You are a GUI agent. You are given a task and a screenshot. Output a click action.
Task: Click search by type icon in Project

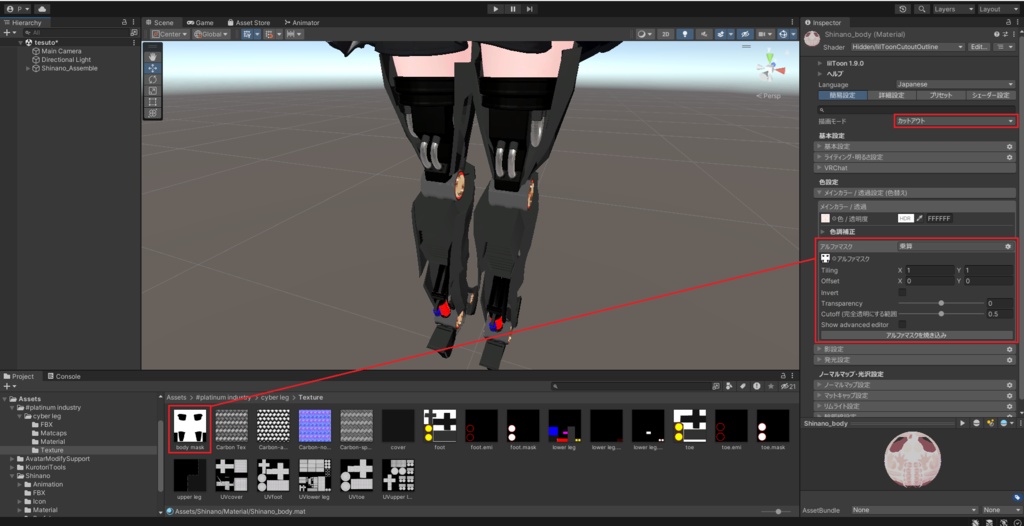(x=729, y=386)
